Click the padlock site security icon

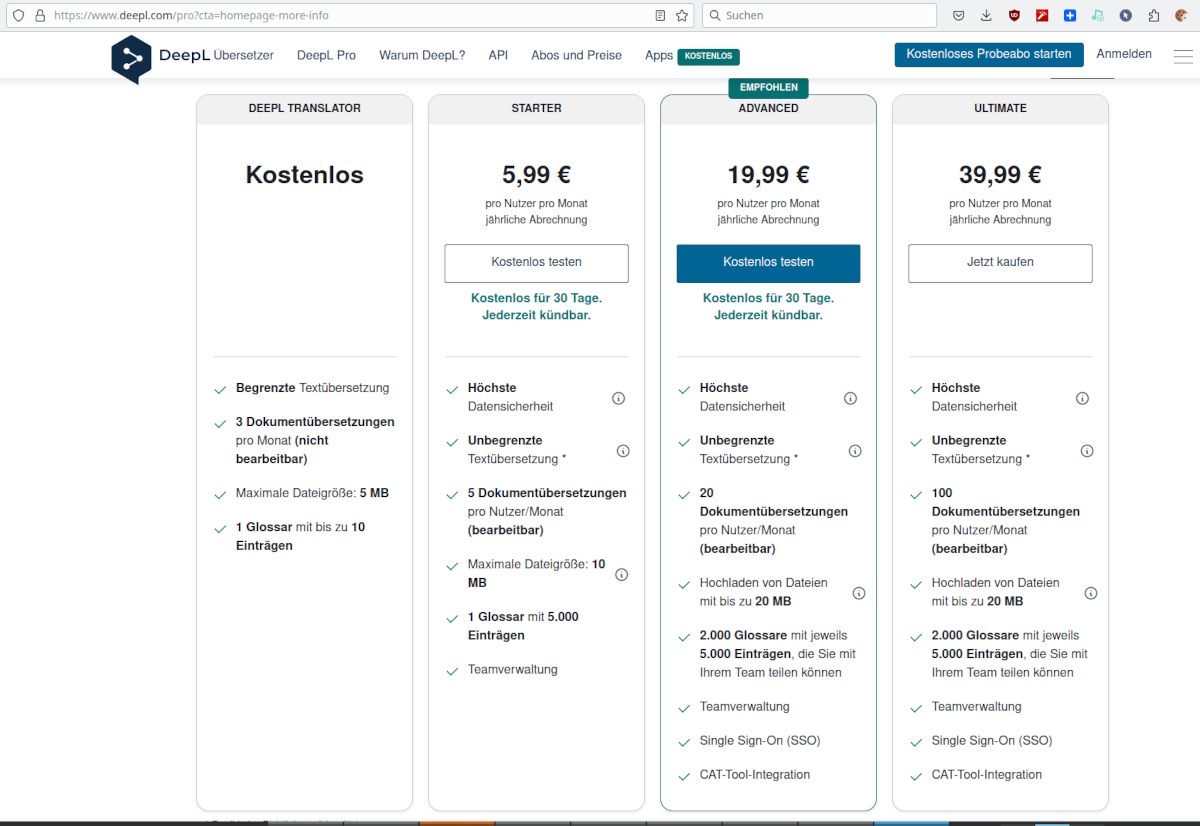click(x=40, y=15)
